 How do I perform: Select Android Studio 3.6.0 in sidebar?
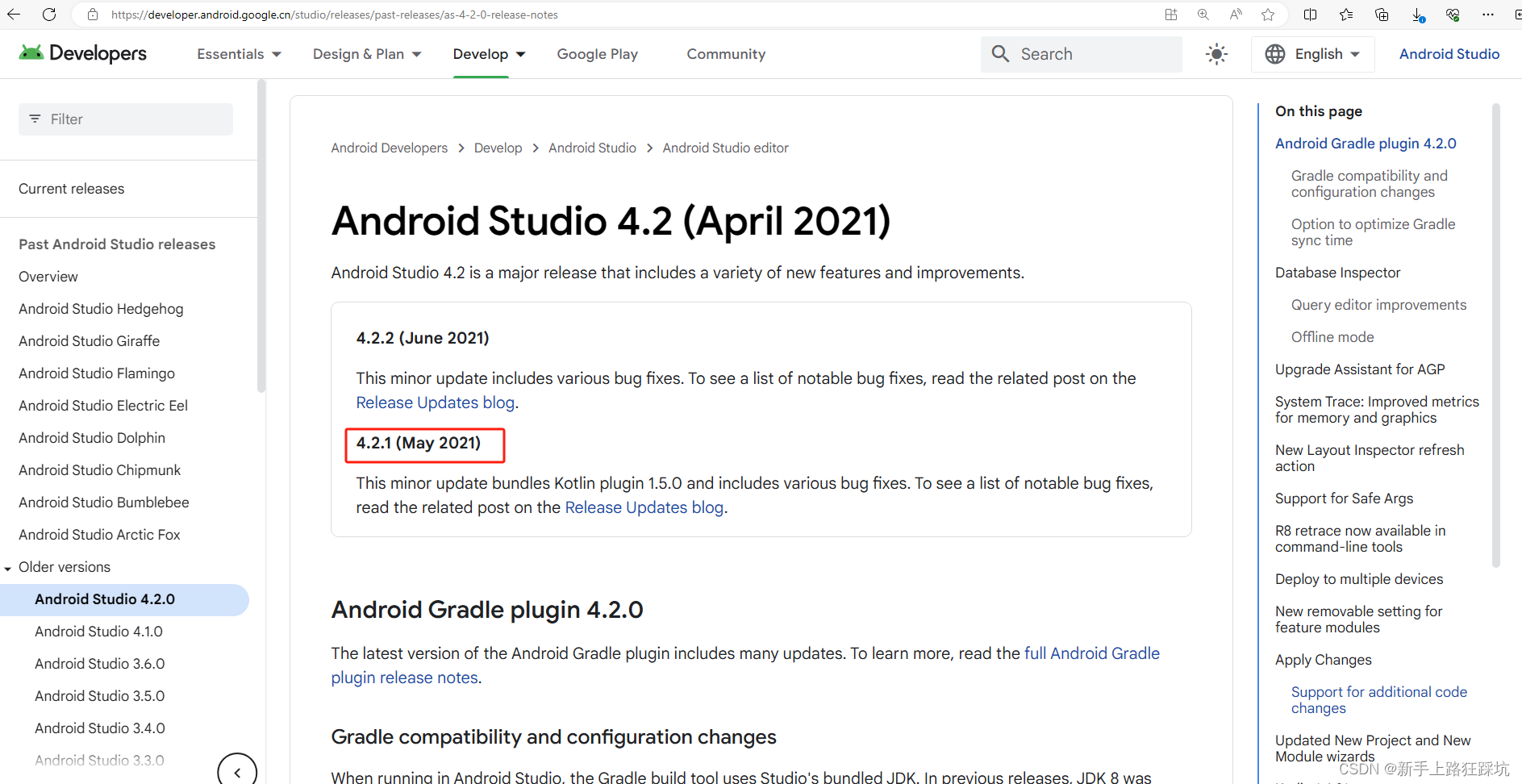[x=100, y=664]
